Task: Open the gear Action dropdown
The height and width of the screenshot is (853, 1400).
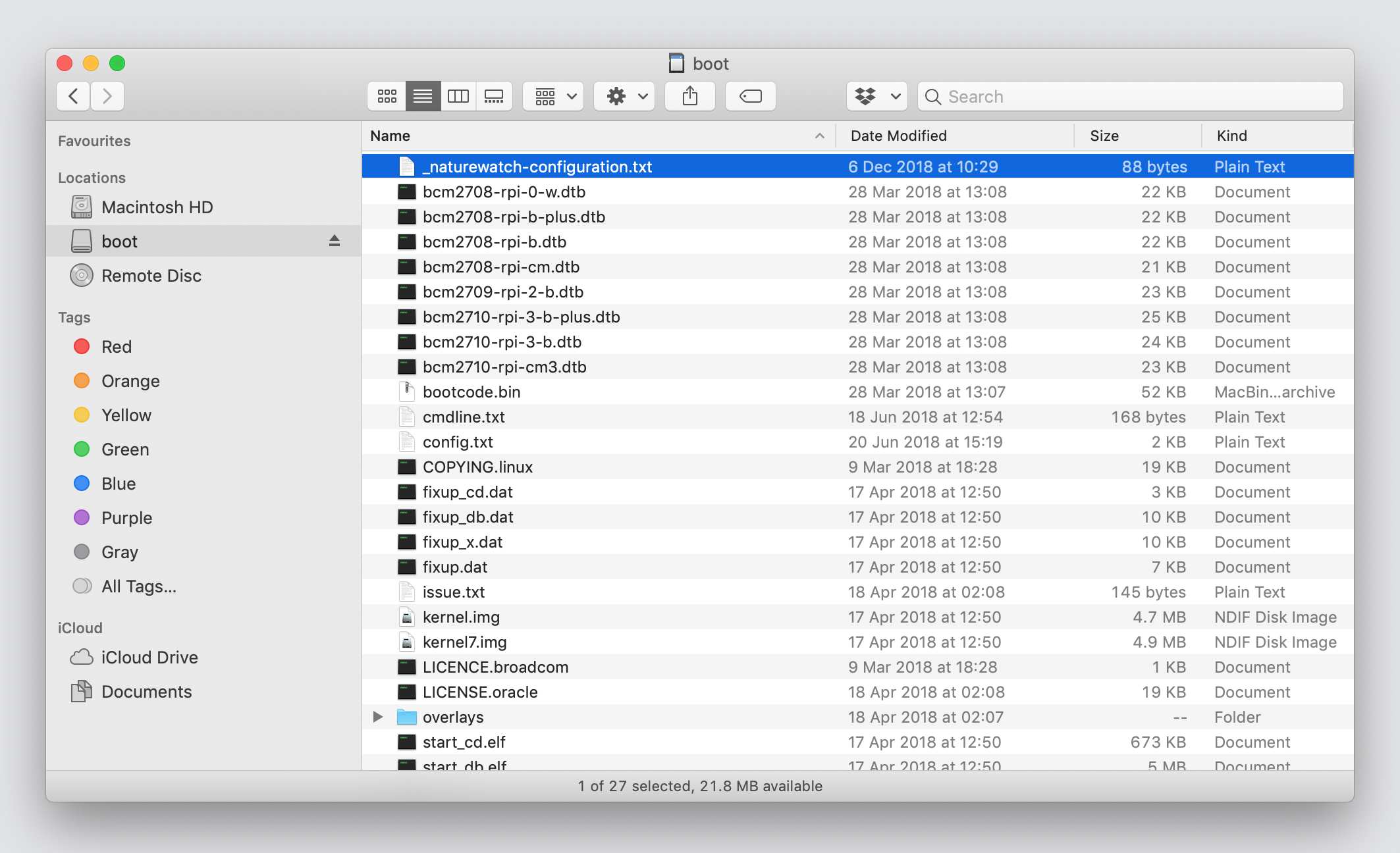Action: click(624, 97)
